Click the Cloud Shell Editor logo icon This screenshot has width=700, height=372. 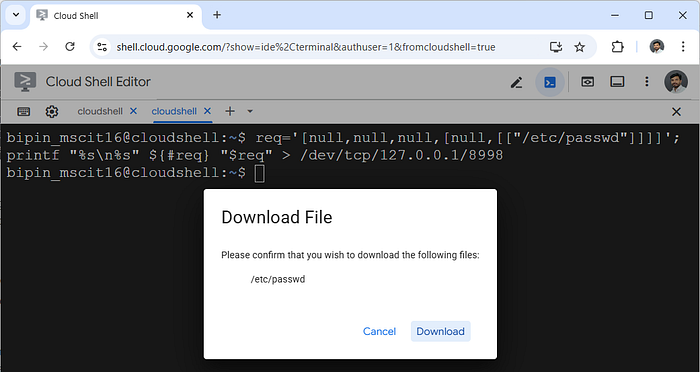(25, 82)
